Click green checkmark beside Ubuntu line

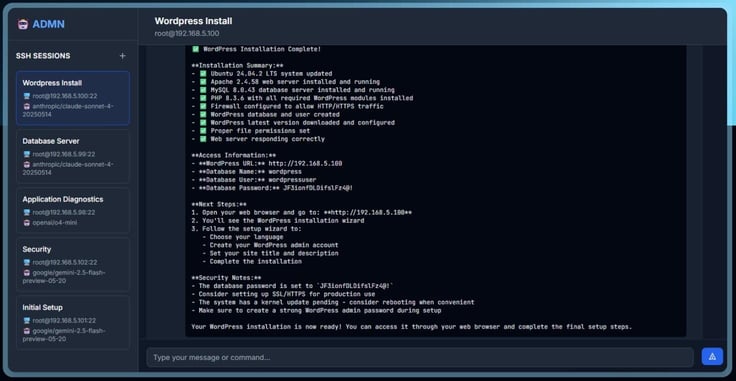(203, 74)
